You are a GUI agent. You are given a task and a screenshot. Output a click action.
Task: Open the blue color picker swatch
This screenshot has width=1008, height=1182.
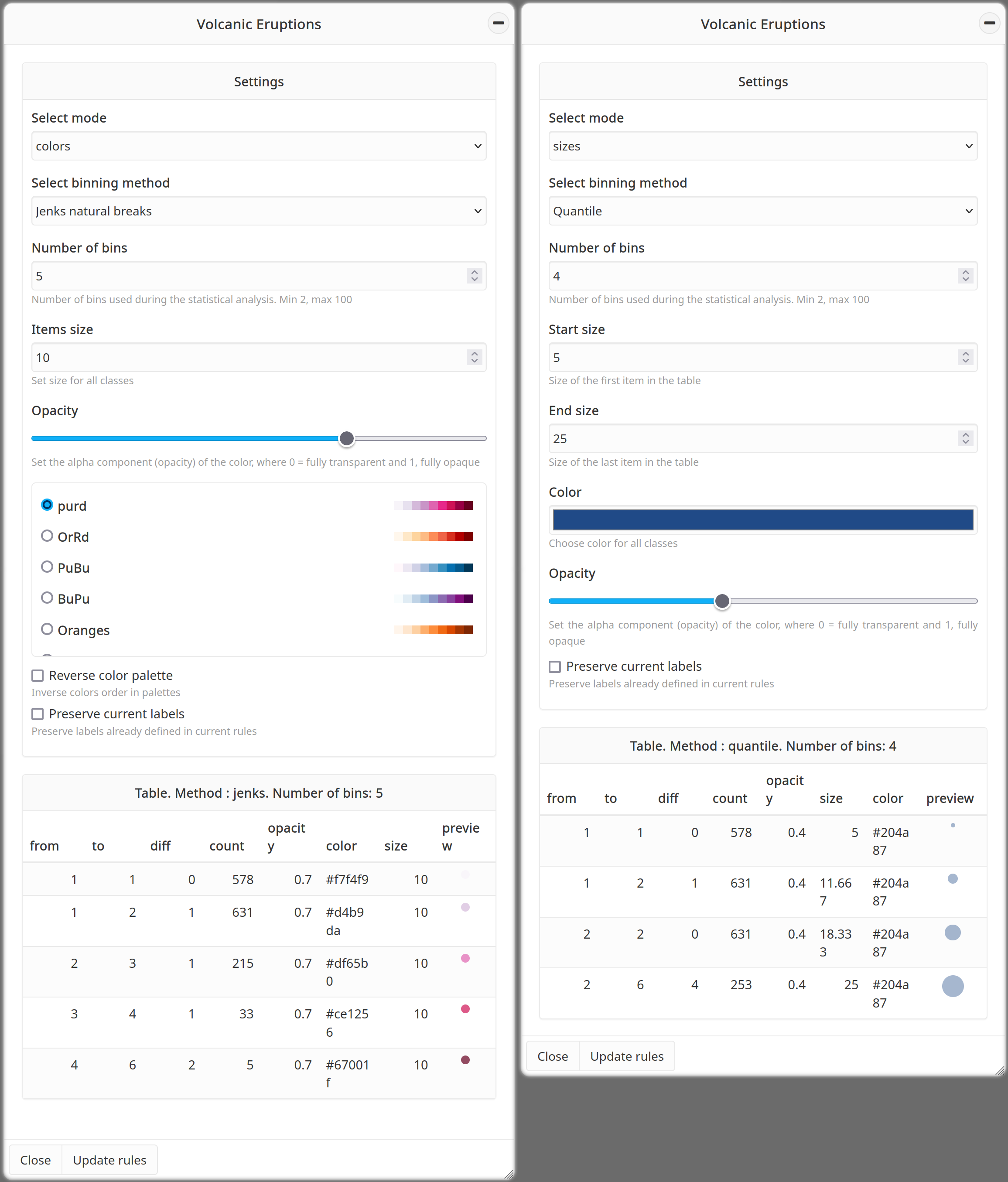[x=762, y=520]
